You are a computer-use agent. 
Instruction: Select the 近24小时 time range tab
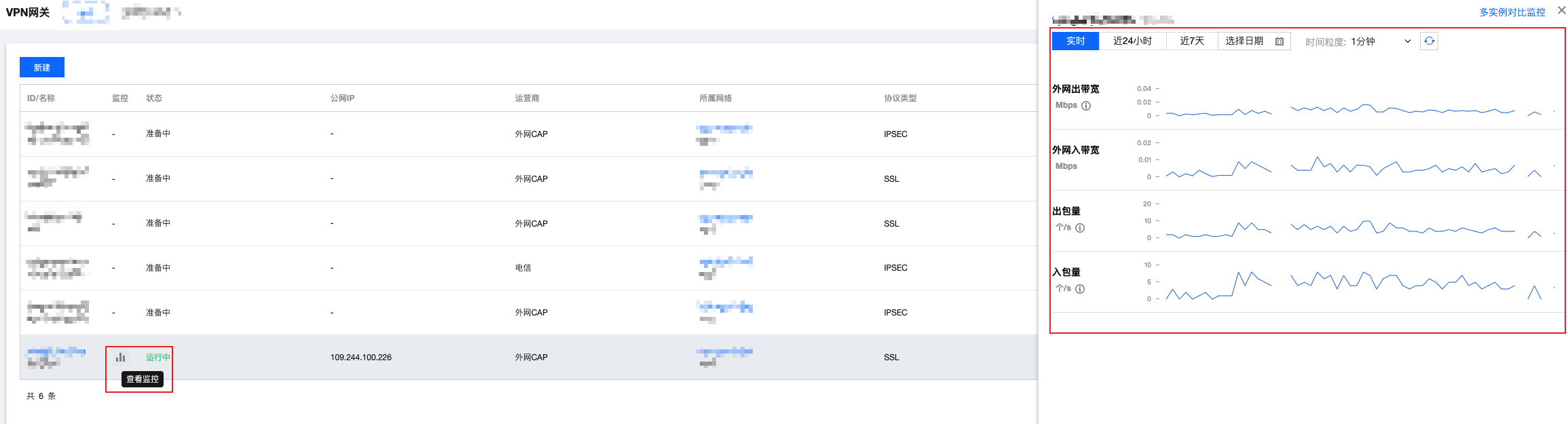pyautogui.click(x=1132, y=41)
